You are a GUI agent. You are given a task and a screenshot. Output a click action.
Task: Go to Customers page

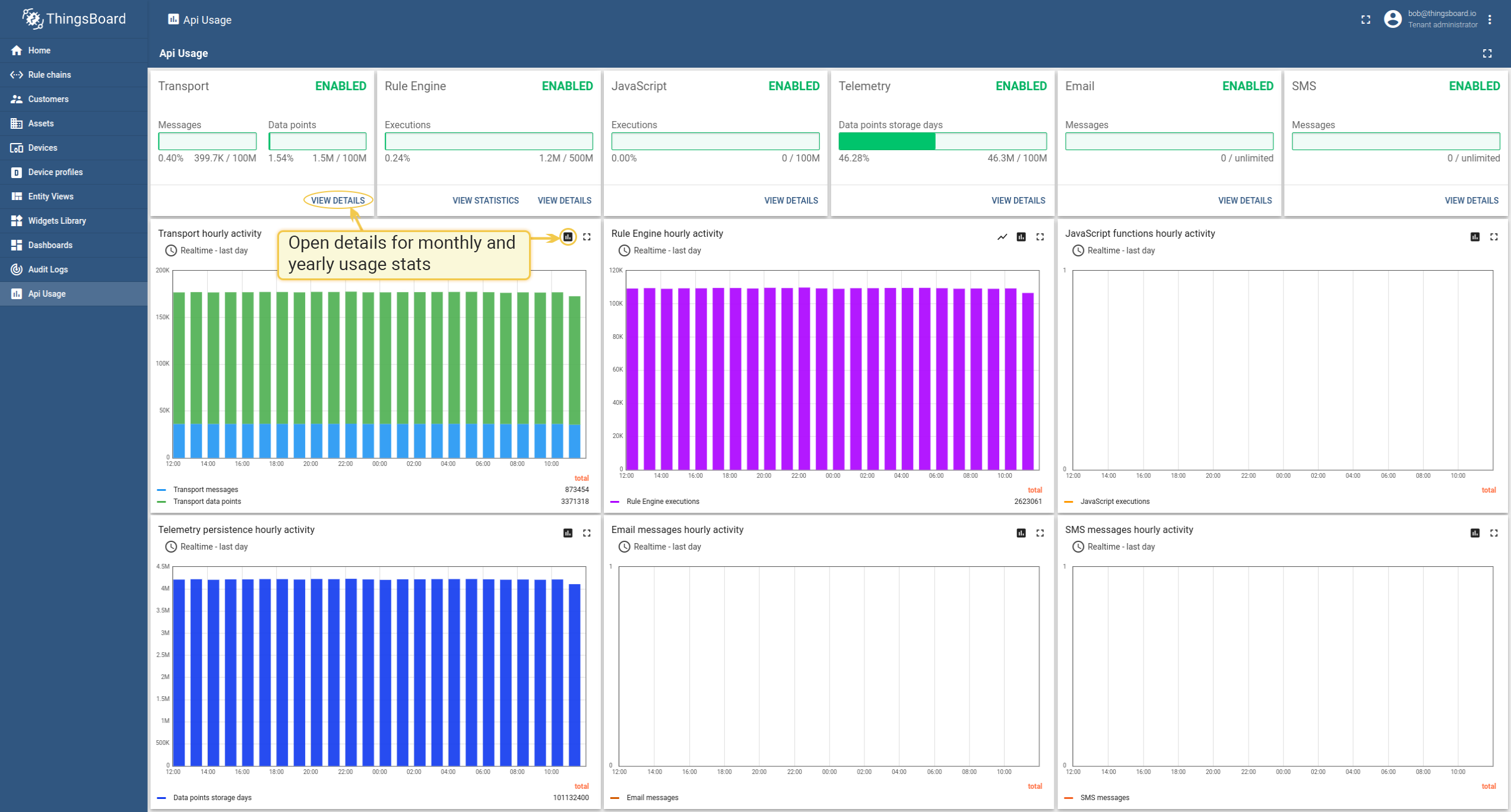click(x=74, y=99)
